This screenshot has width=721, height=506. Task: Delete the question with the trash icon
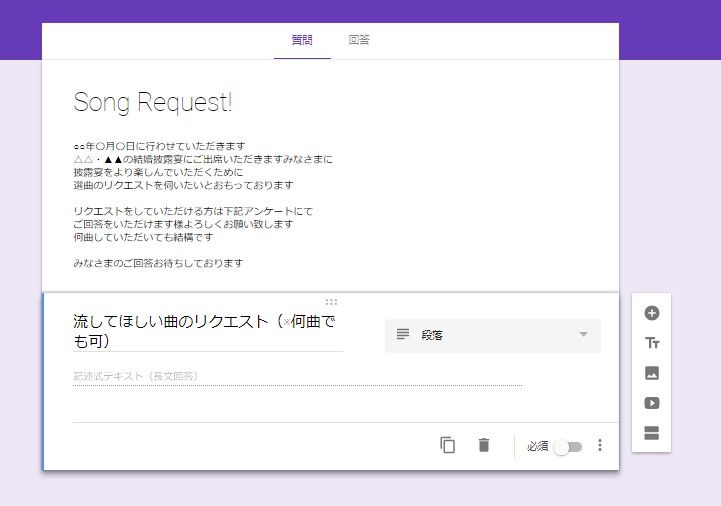[x=484, y=446]
